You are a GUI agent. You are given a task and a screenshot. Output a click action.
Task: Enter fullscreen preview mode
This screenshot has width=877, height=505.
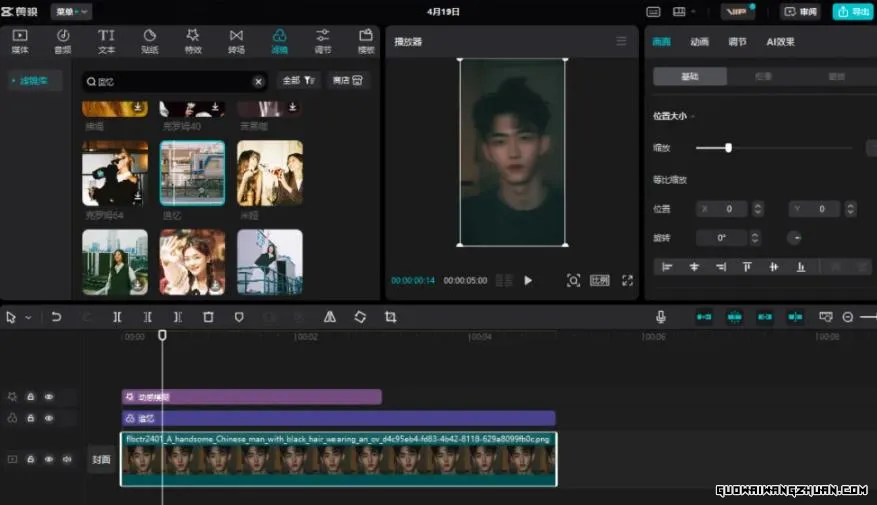(628, 280)
